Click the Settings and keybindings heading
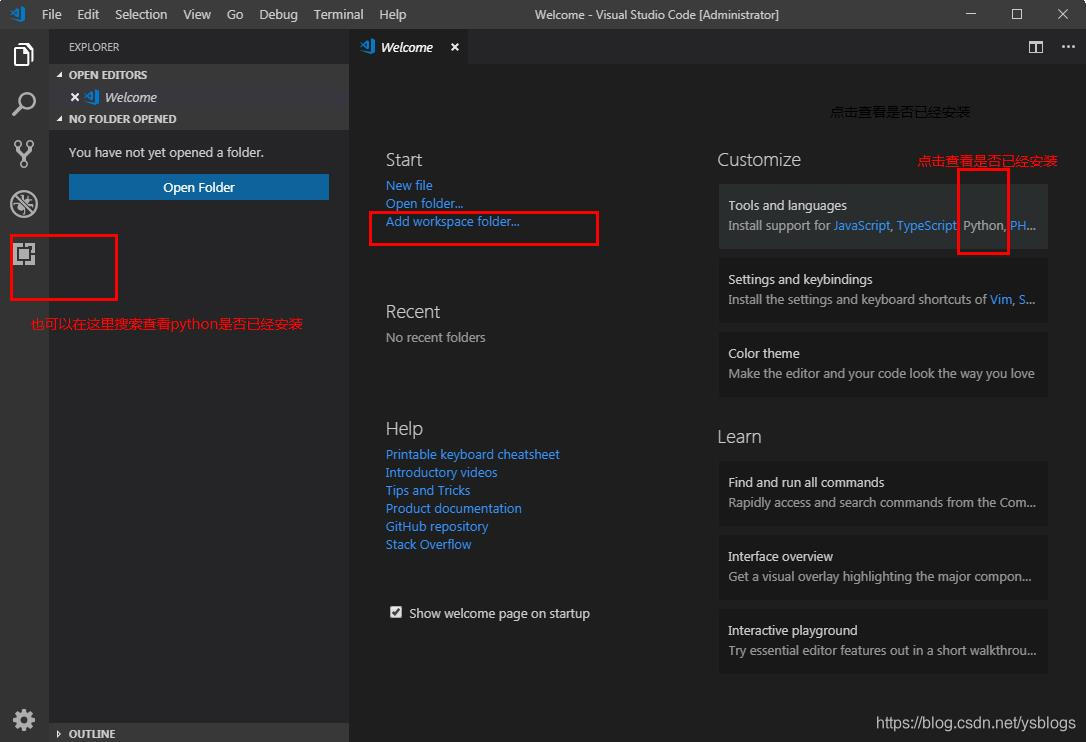 point(800,280)
